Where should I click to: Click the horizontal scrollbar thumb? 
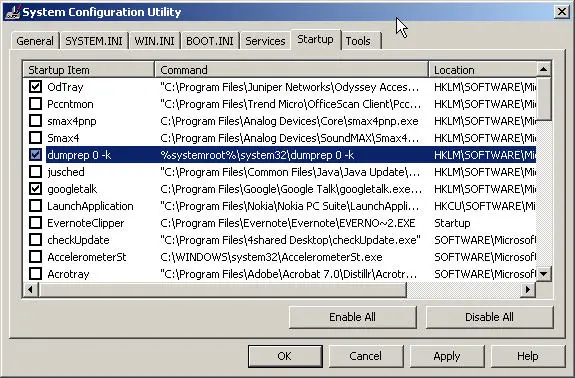tap(222, 290)
